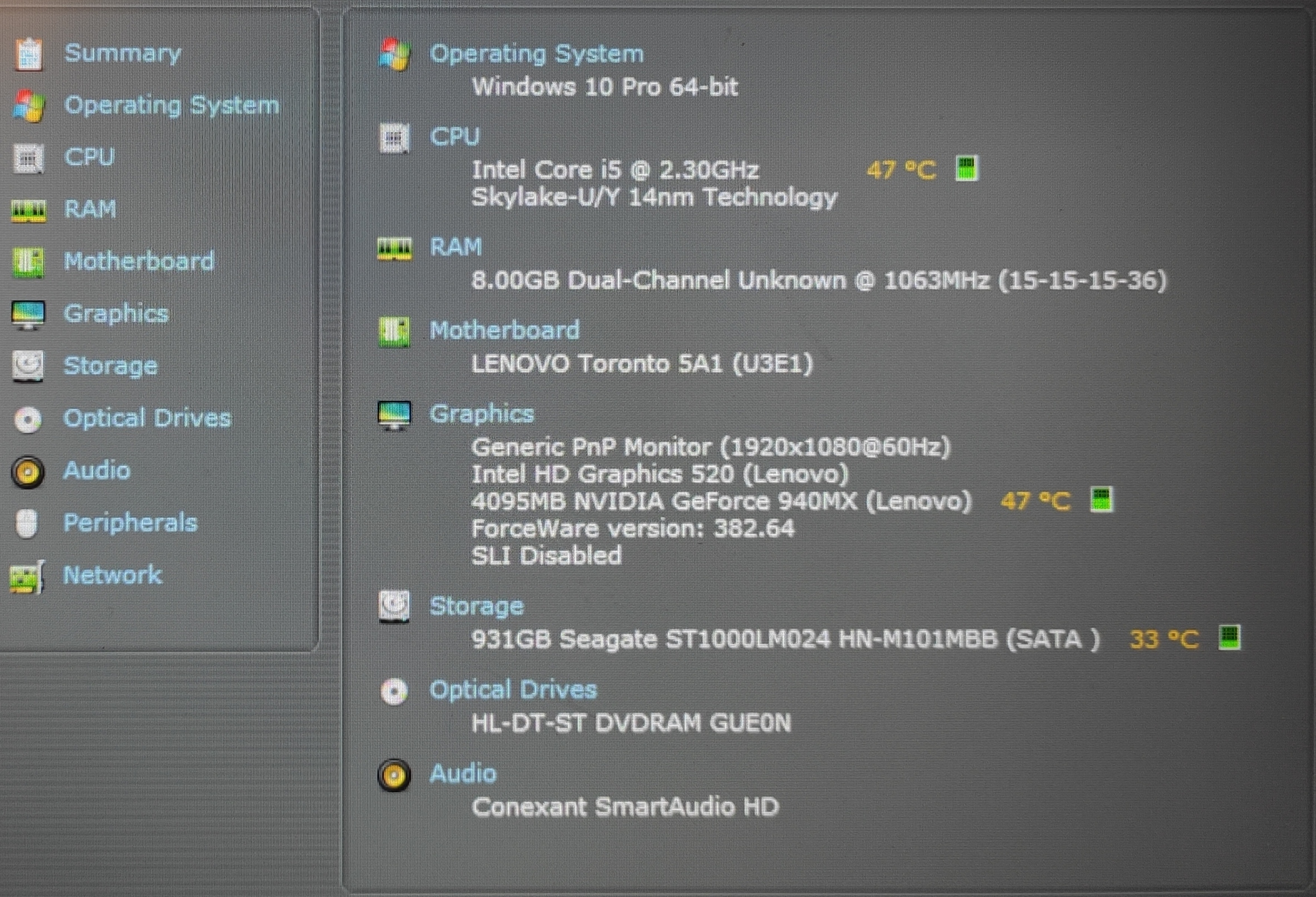
Task: Open Storage from the sidebar
Action: click(111, 367)
